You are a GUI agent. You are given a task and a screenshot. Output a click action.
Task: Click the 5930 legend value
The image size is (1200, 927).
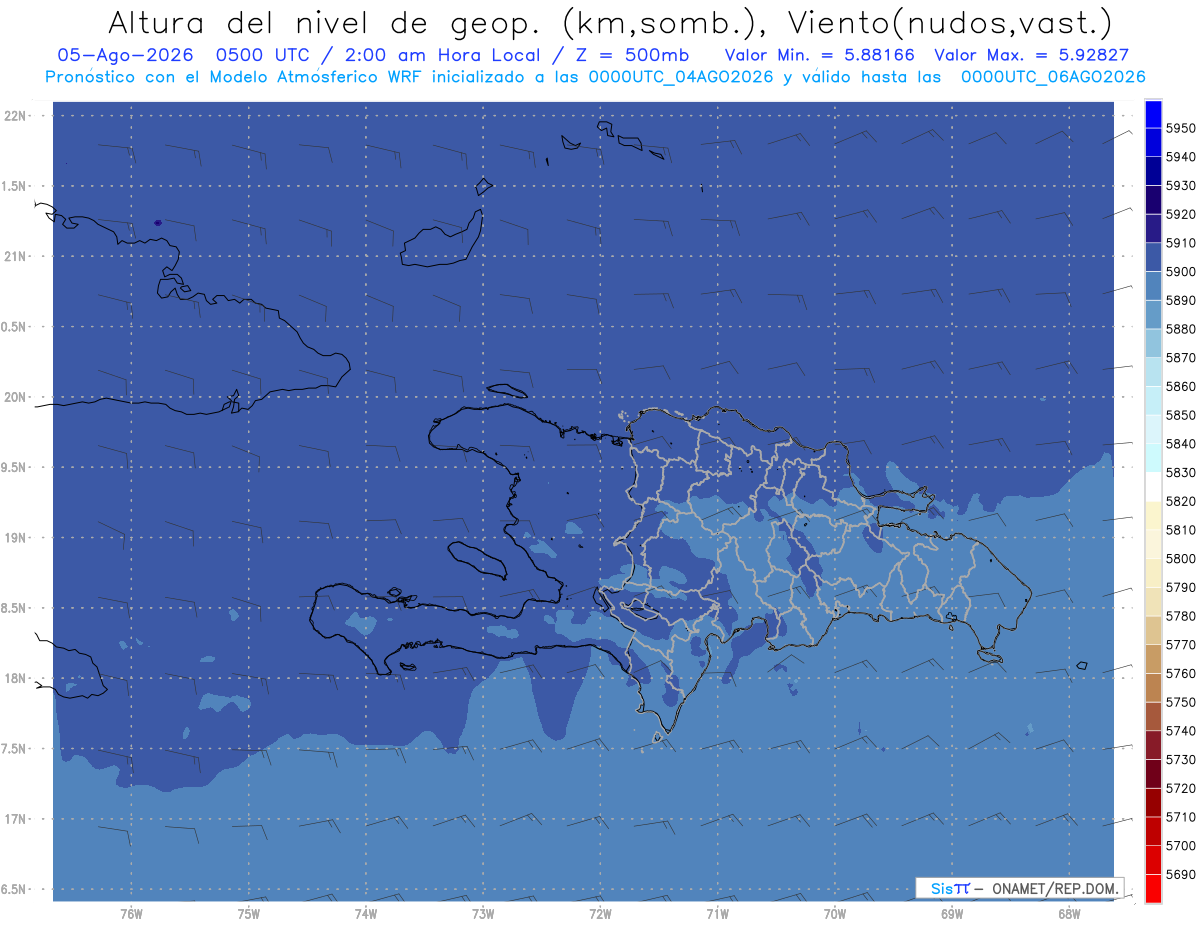click(1181, 186)
